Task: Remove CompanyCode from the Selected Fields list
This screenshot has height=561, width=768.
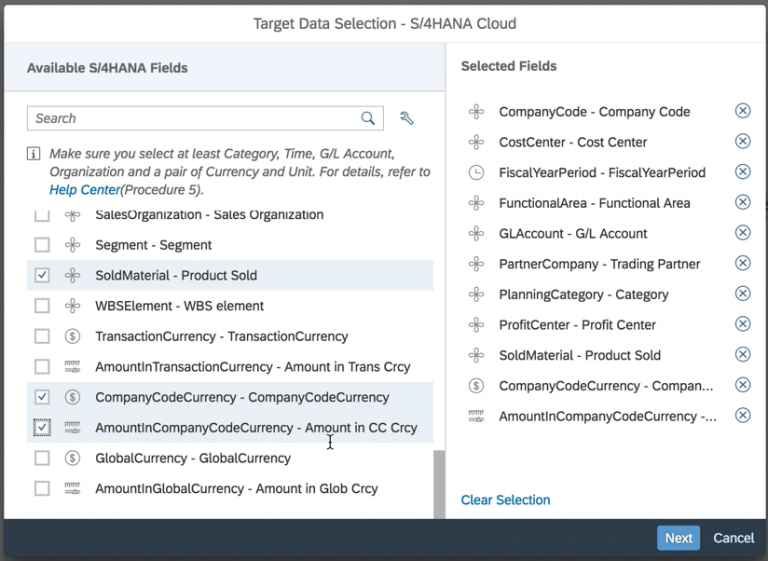Action: pos(743,111)
